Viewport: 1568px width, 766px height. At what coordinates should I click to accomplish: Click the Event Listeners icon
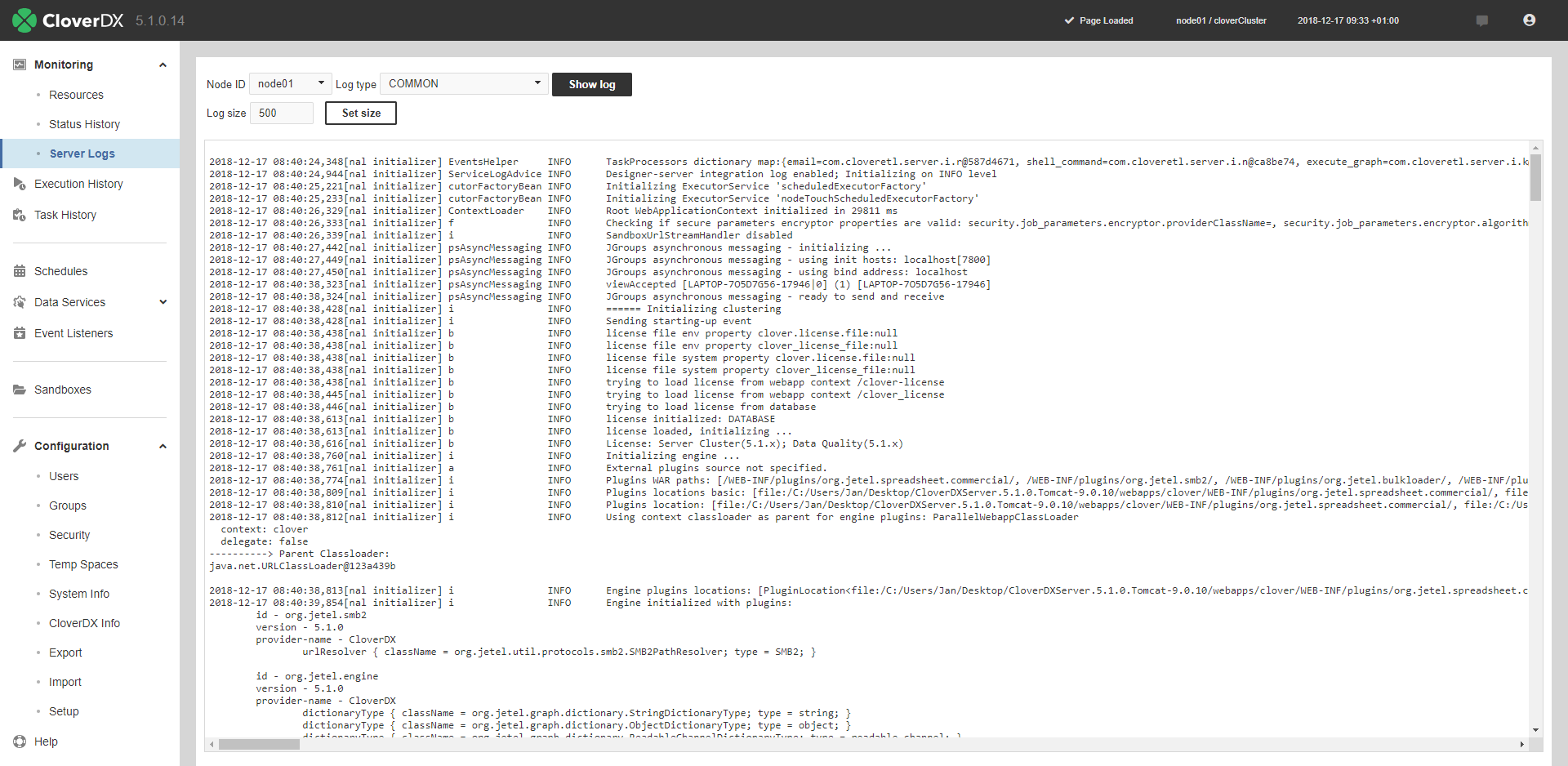click(x=20, y=333)
